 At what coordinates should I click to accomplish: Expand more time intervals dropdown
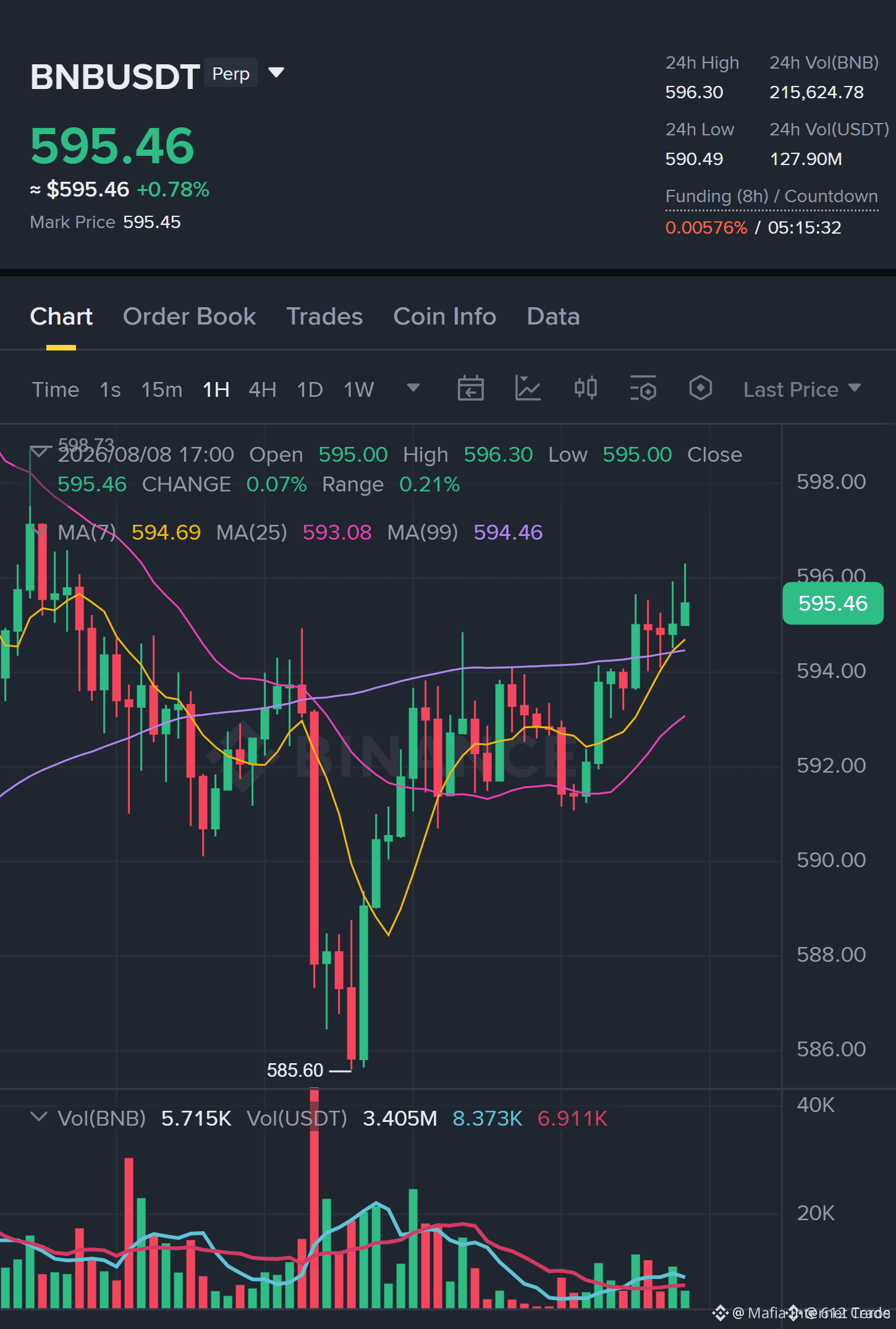point(413,388)
